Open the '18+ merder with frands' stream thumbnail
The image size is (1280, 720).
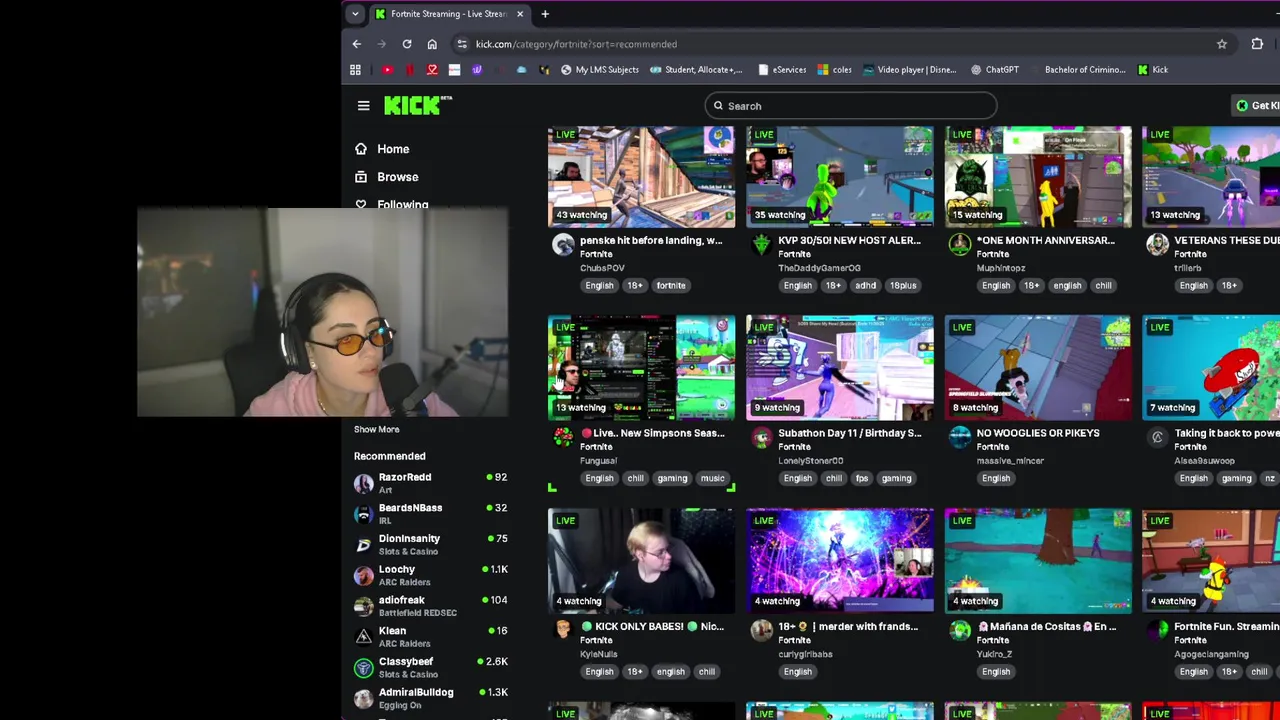tap(839, 561)
